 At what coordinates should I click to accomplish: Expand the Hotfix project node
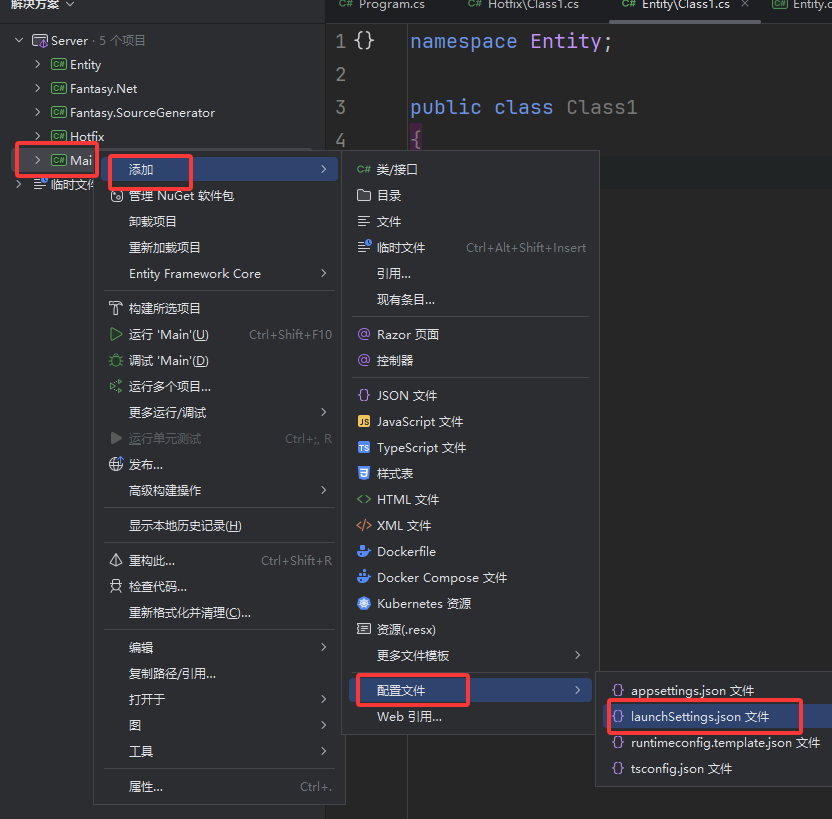37,136
